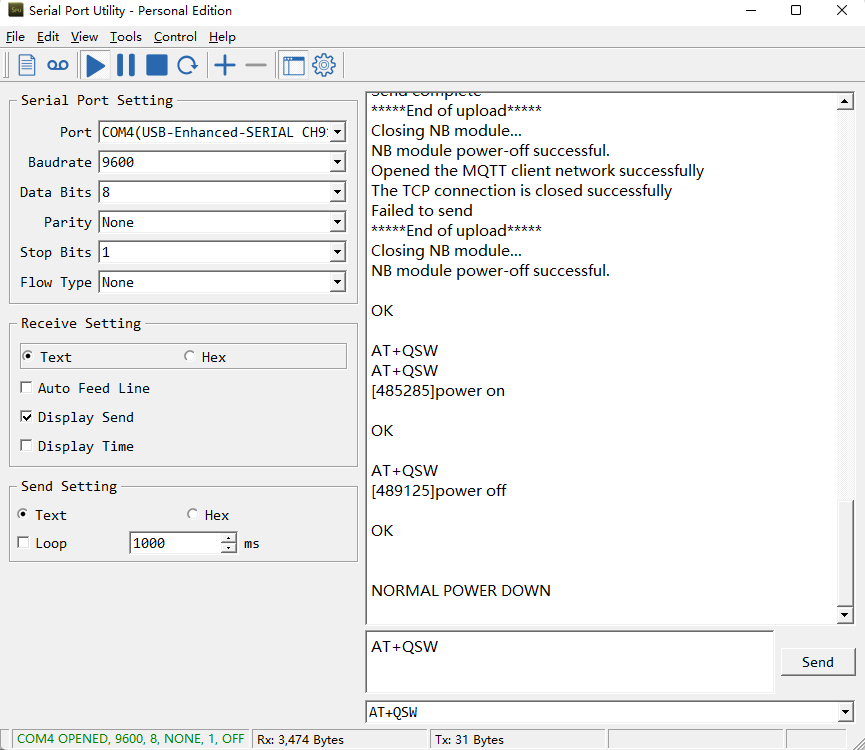Click the receive log scrollbar thumb

click(x=845, y=552)
